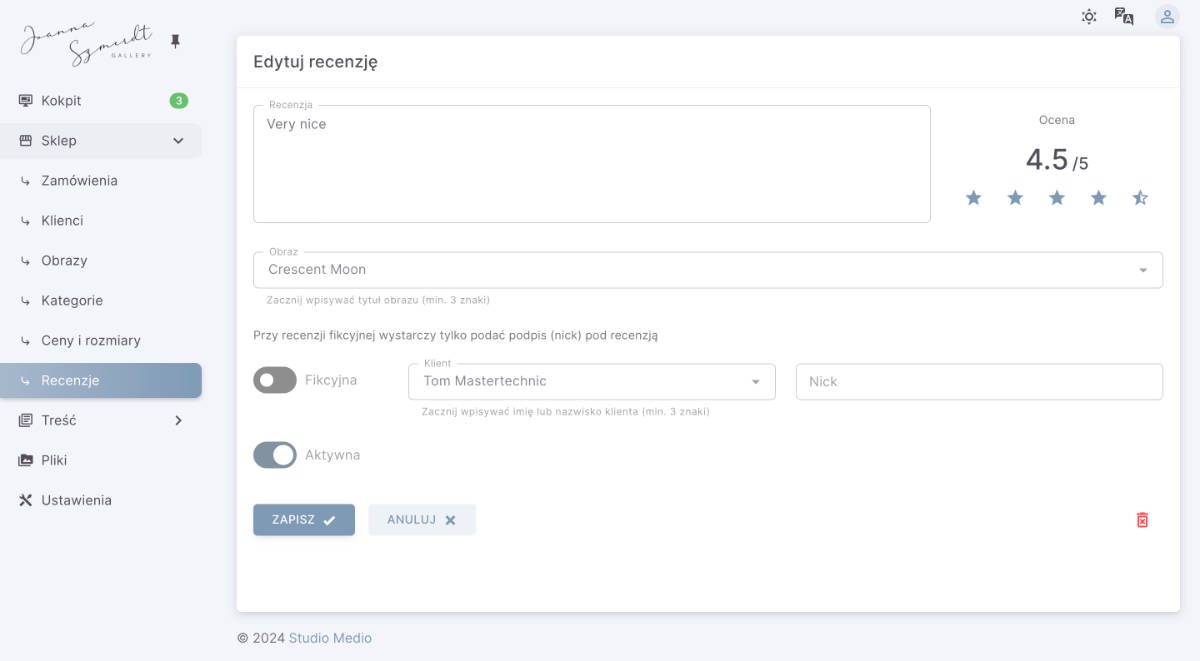Click the Joanna Szmerdt Gallery logo
Image resolution: width=1200 pixels, height=661 pixels.
click(x=87, y=43)
